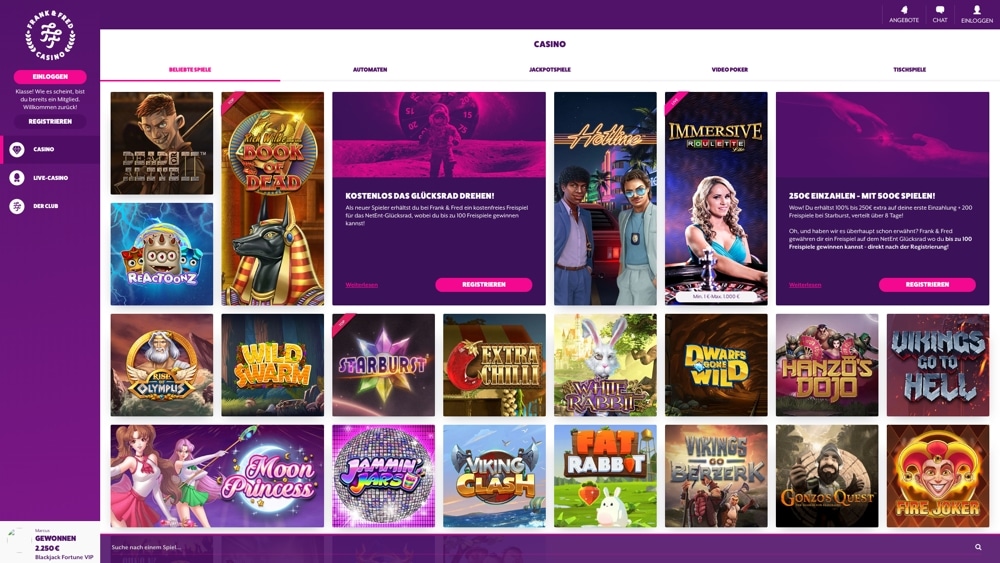The height and width of the screenshot is (563, 1000).
Task: Open the Starburst game thumbnail
Action: click(x=383, y=365)
